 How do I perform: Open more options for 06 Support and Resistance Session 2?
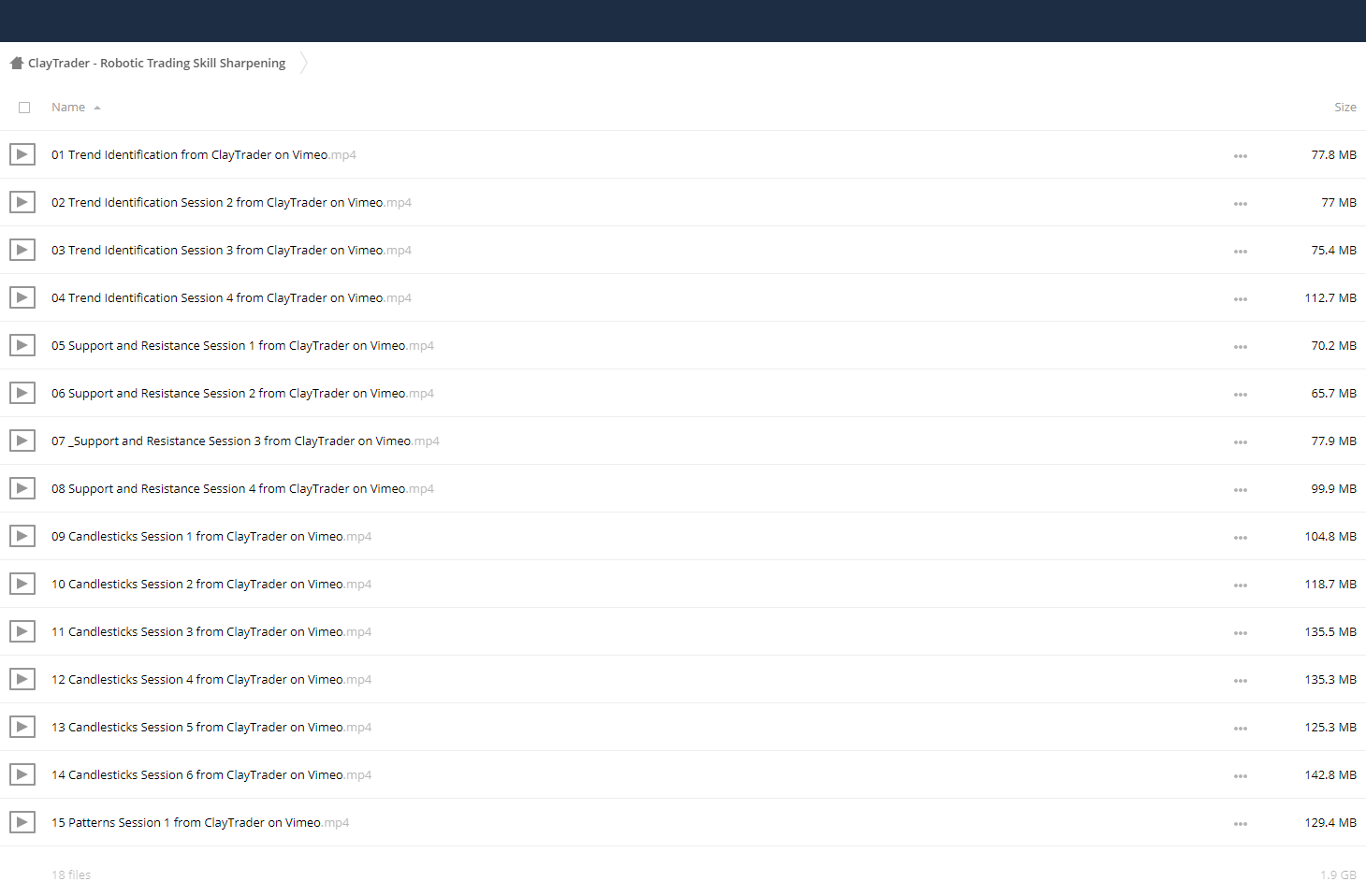tap(1241, 395)
